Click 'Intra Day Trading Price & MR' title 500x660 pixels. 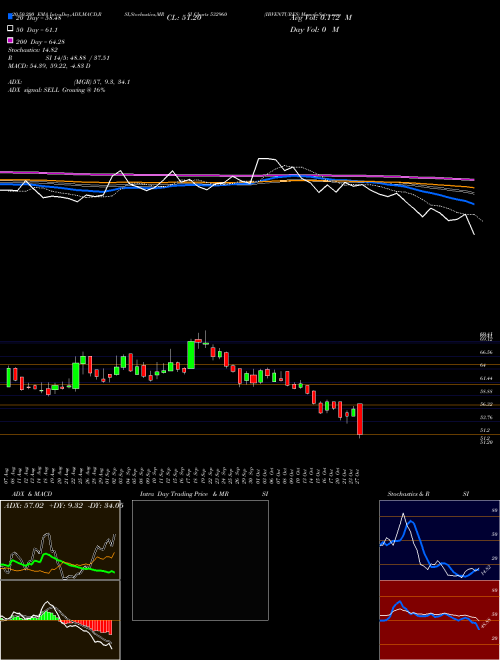184,494
